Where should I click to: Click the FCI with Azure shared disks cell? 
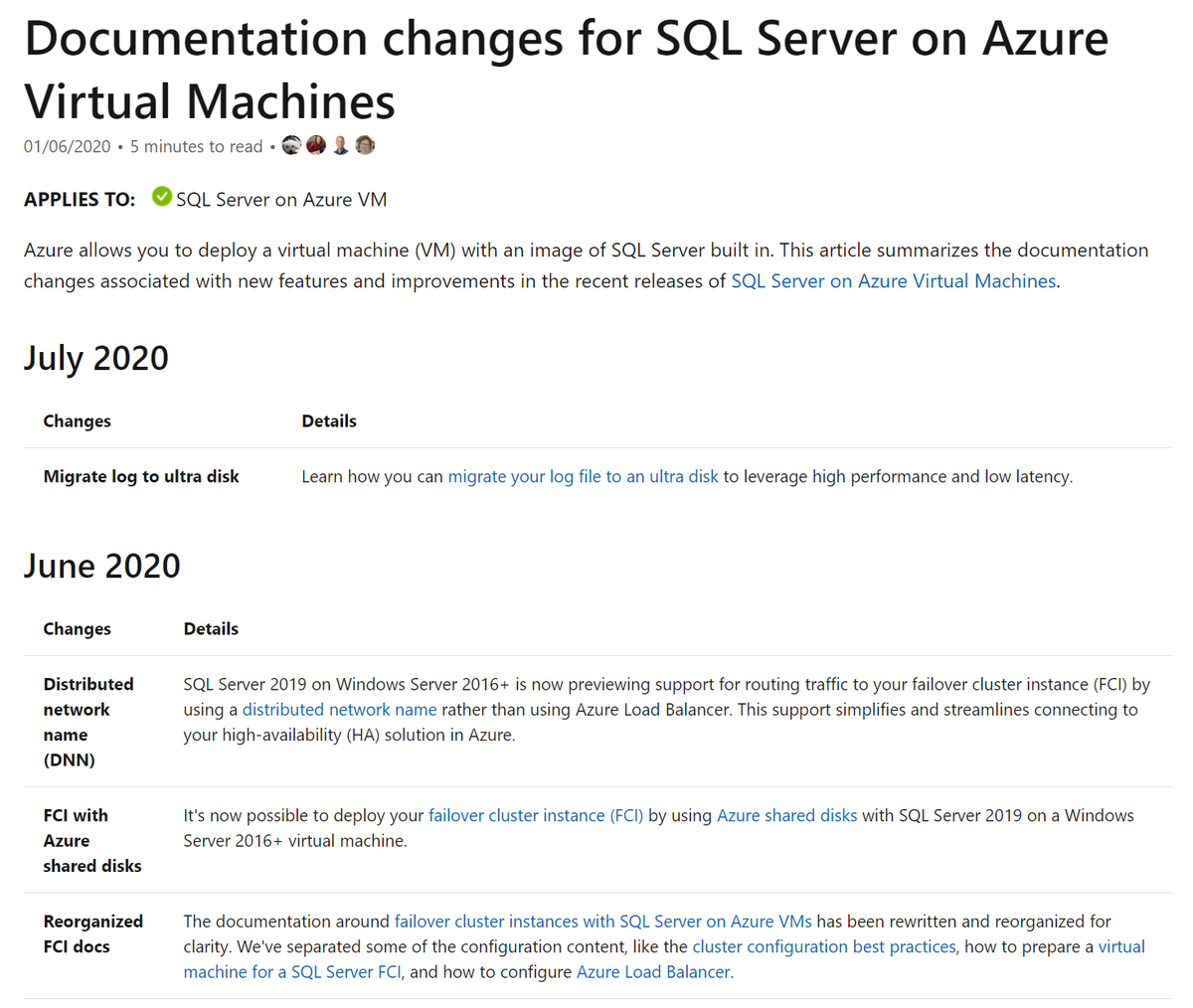click(x=92, y=840)
